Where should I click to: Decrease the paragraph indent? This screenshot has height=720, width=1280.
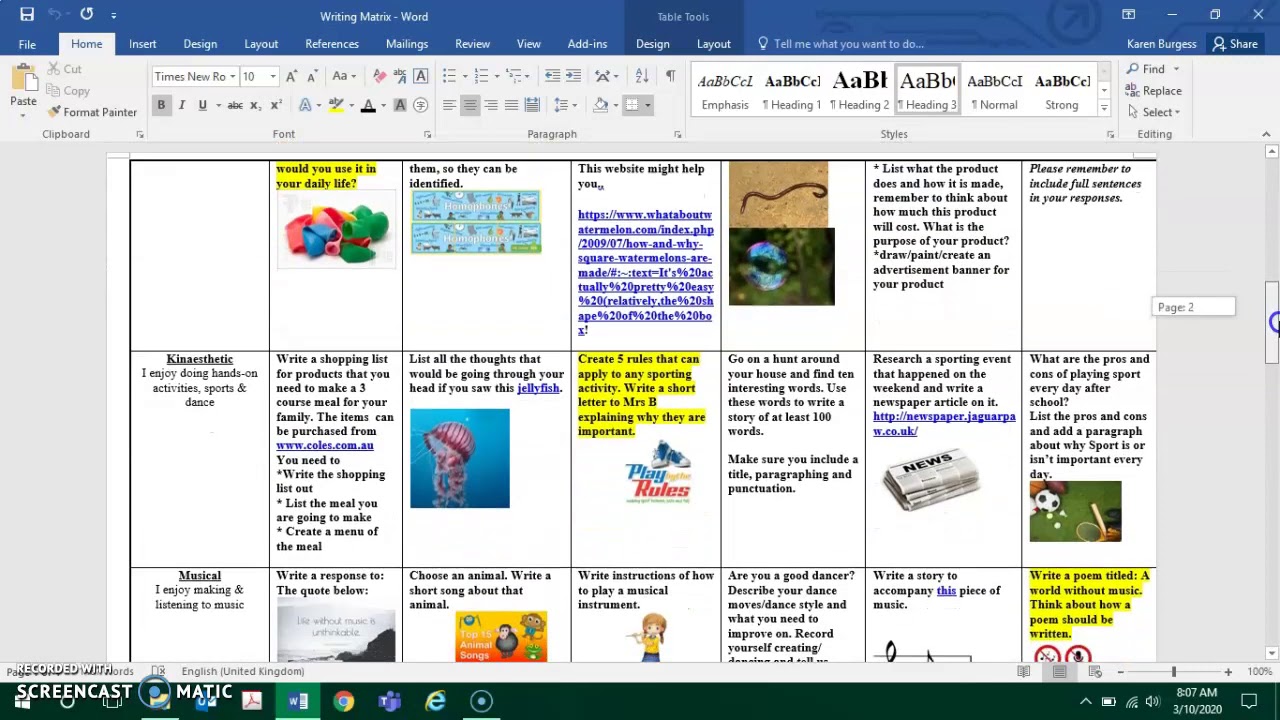(552, 76)
